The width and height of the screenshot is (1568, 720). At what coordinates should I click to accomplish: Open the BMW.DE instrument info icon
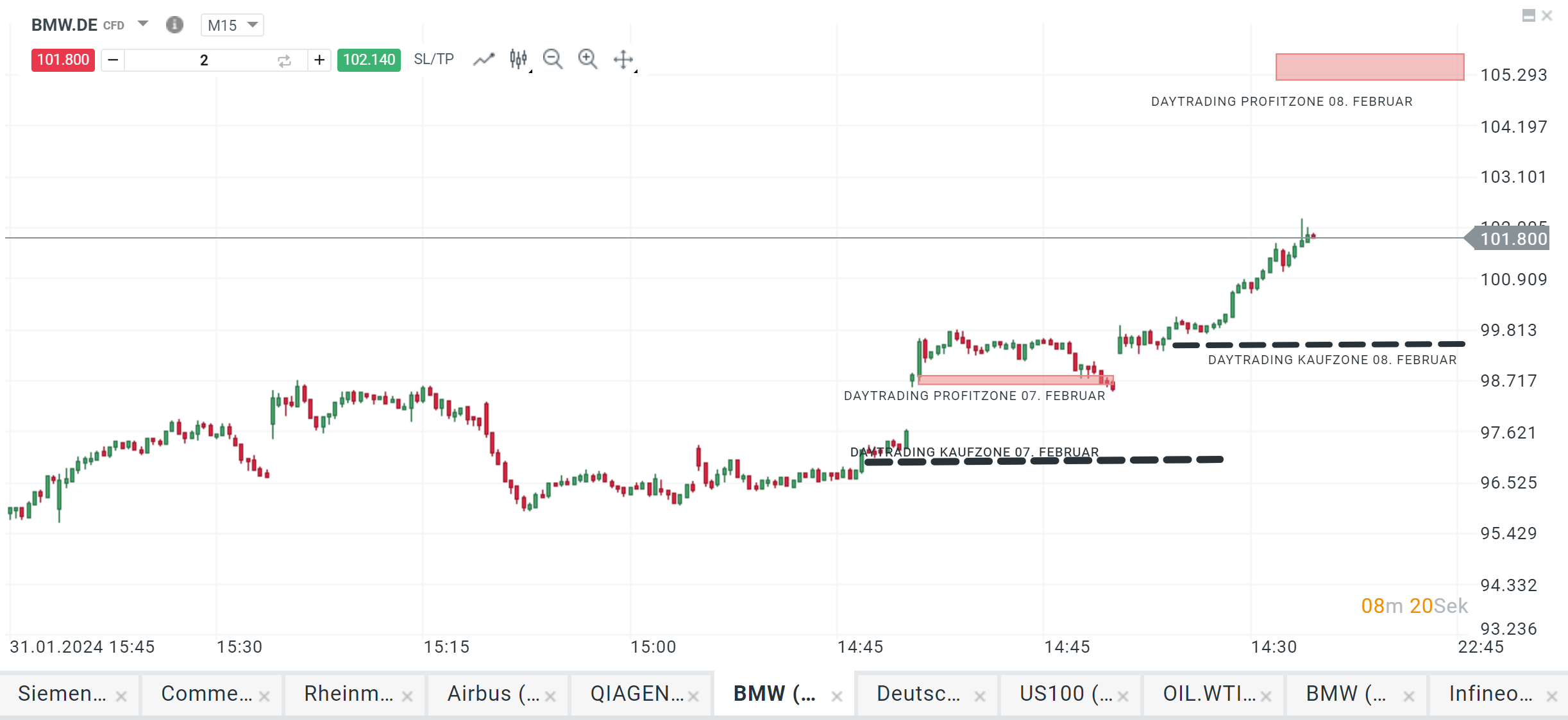tap(174, 25)
